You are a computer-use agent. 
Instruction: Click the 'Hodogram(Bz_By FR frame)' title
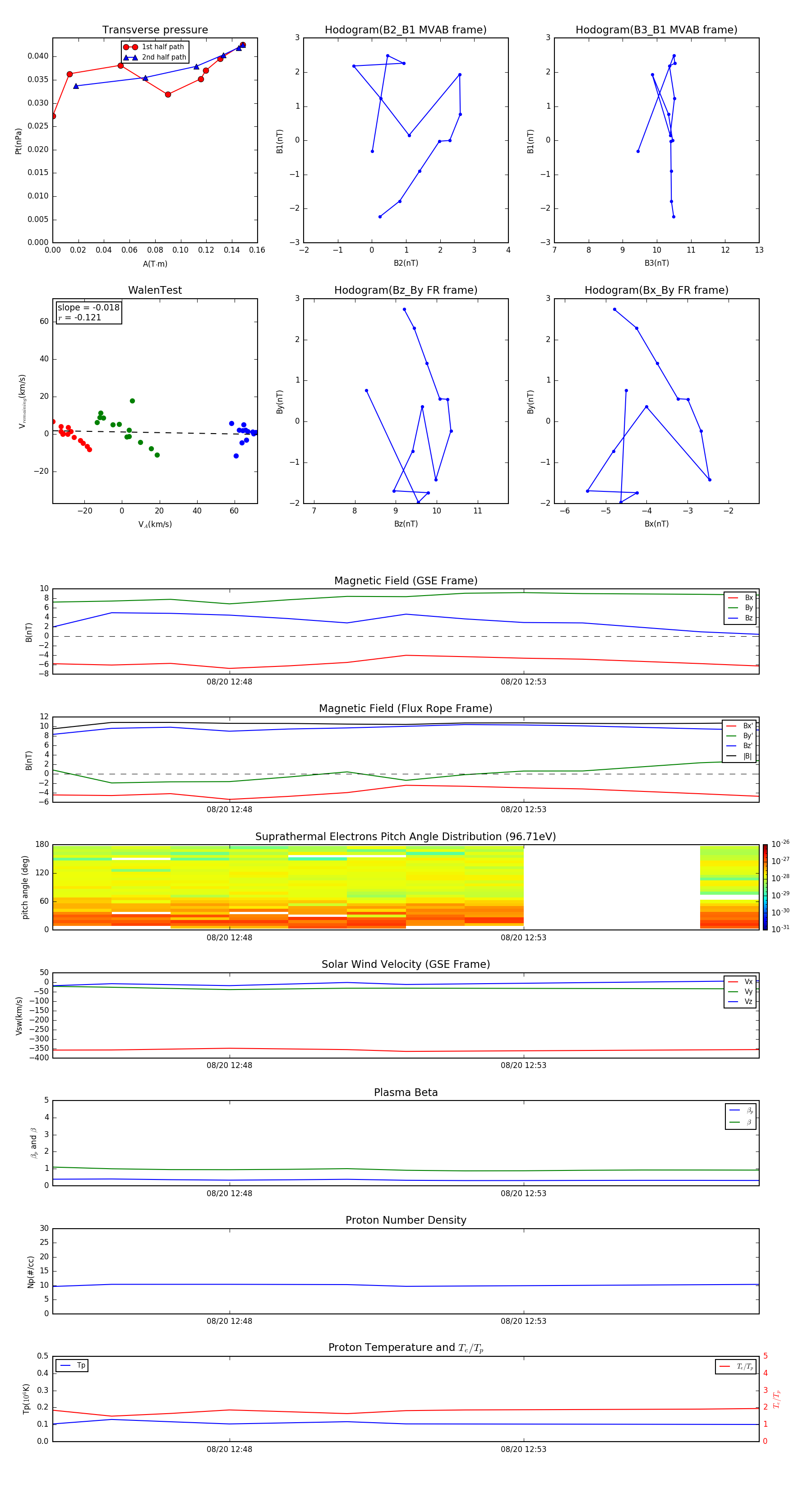(x=406, y=290)
